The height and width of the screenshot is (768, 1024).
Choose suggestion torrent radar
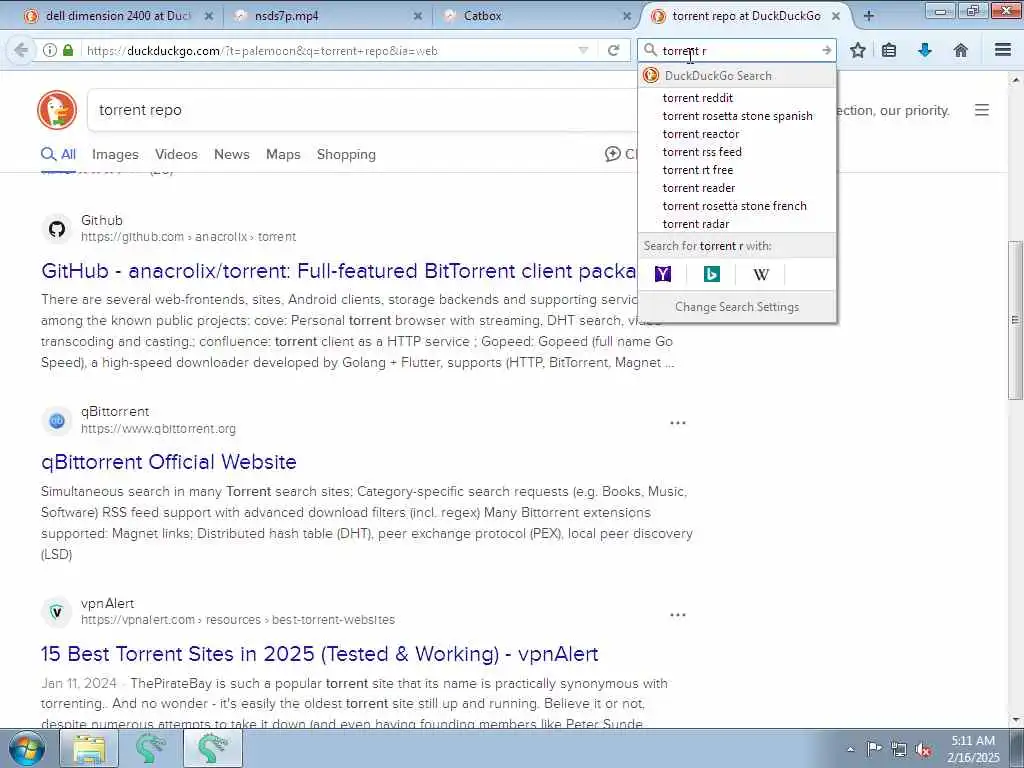[737, 224]
